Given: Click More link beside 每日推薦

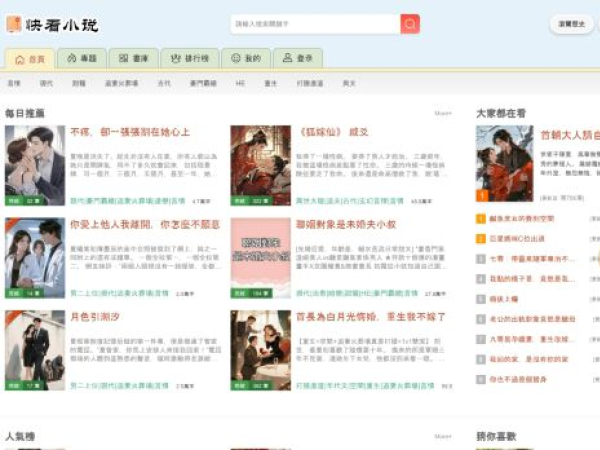Looking at the screenshot, I should click(x=443, y=113).
